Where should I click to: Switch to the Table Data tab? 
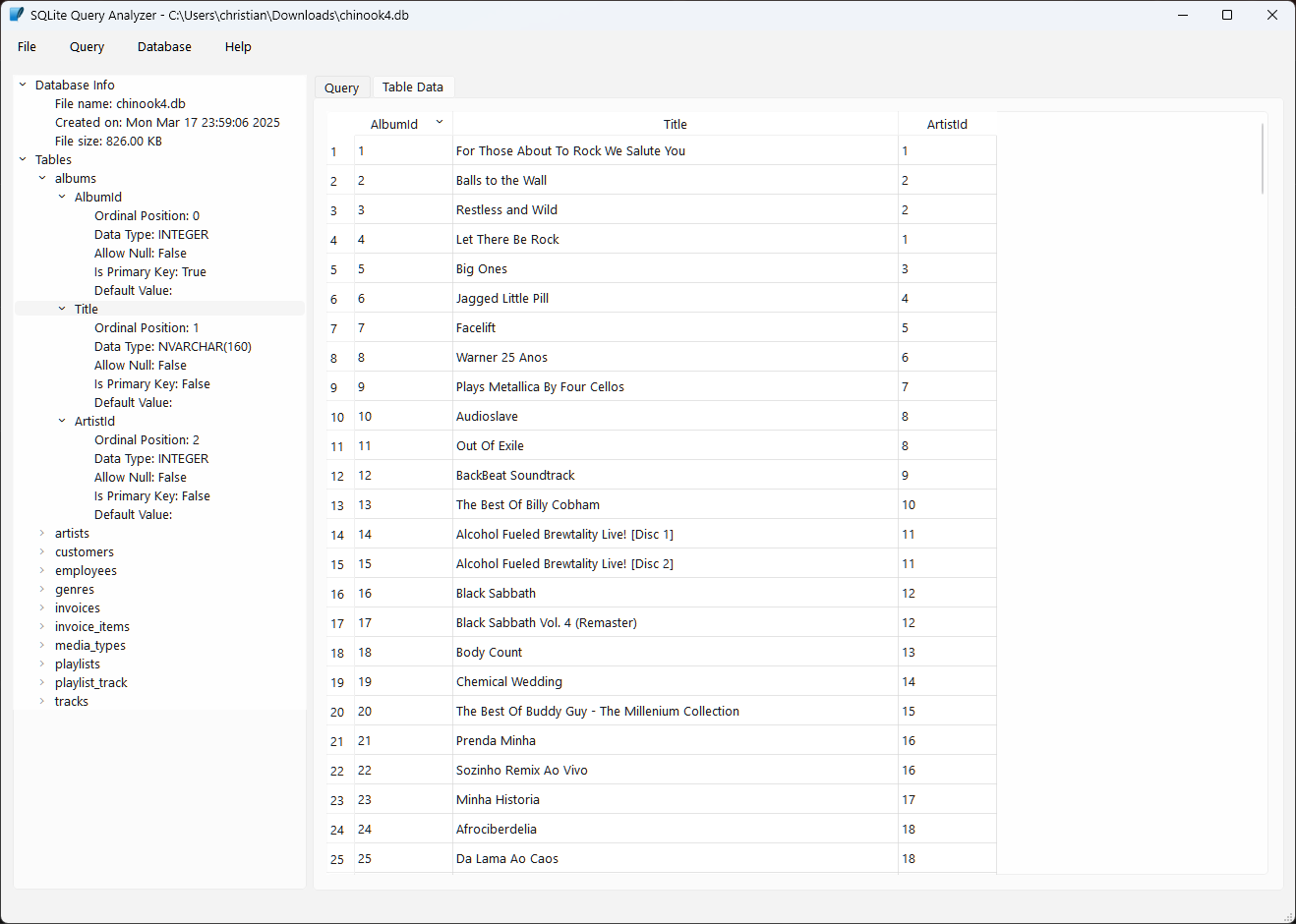point(413,87)
